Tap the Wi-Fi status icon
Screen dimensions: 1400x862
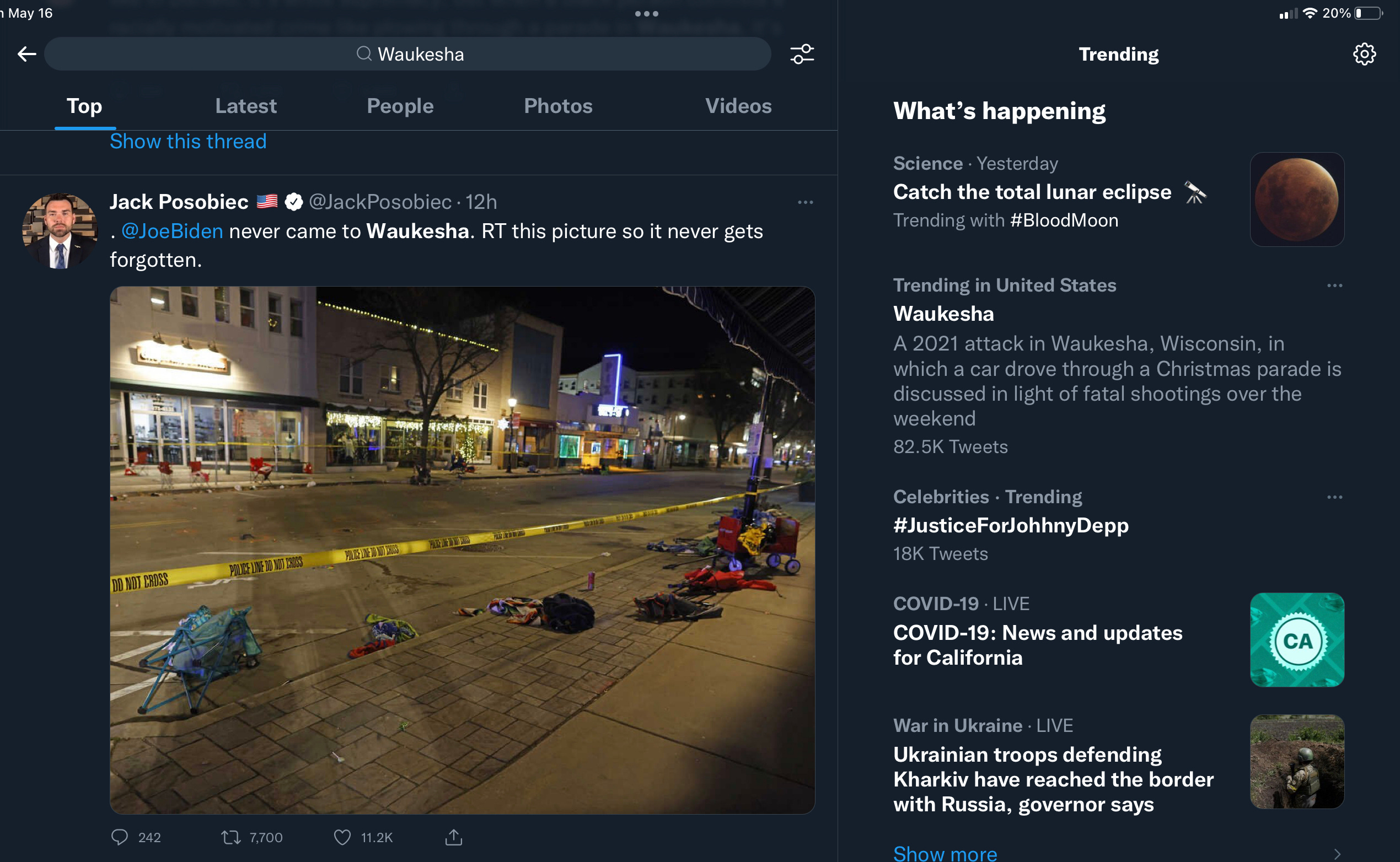(1310, 13)
